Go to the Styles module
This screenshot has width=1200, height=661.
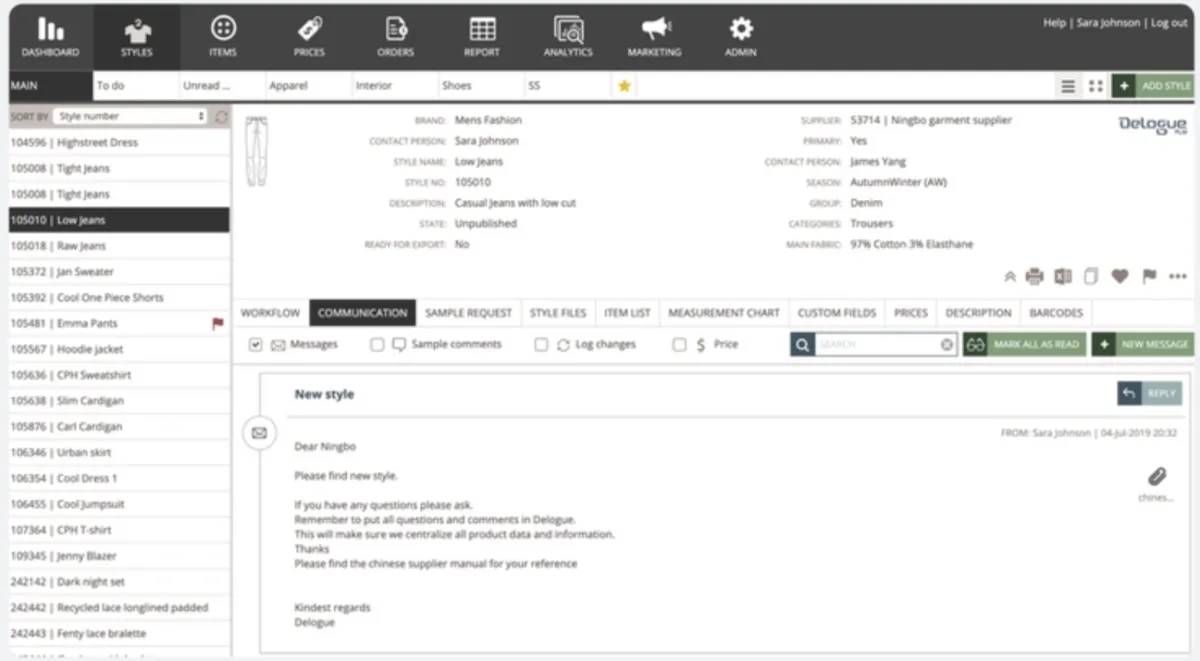(x=137, y=37)
